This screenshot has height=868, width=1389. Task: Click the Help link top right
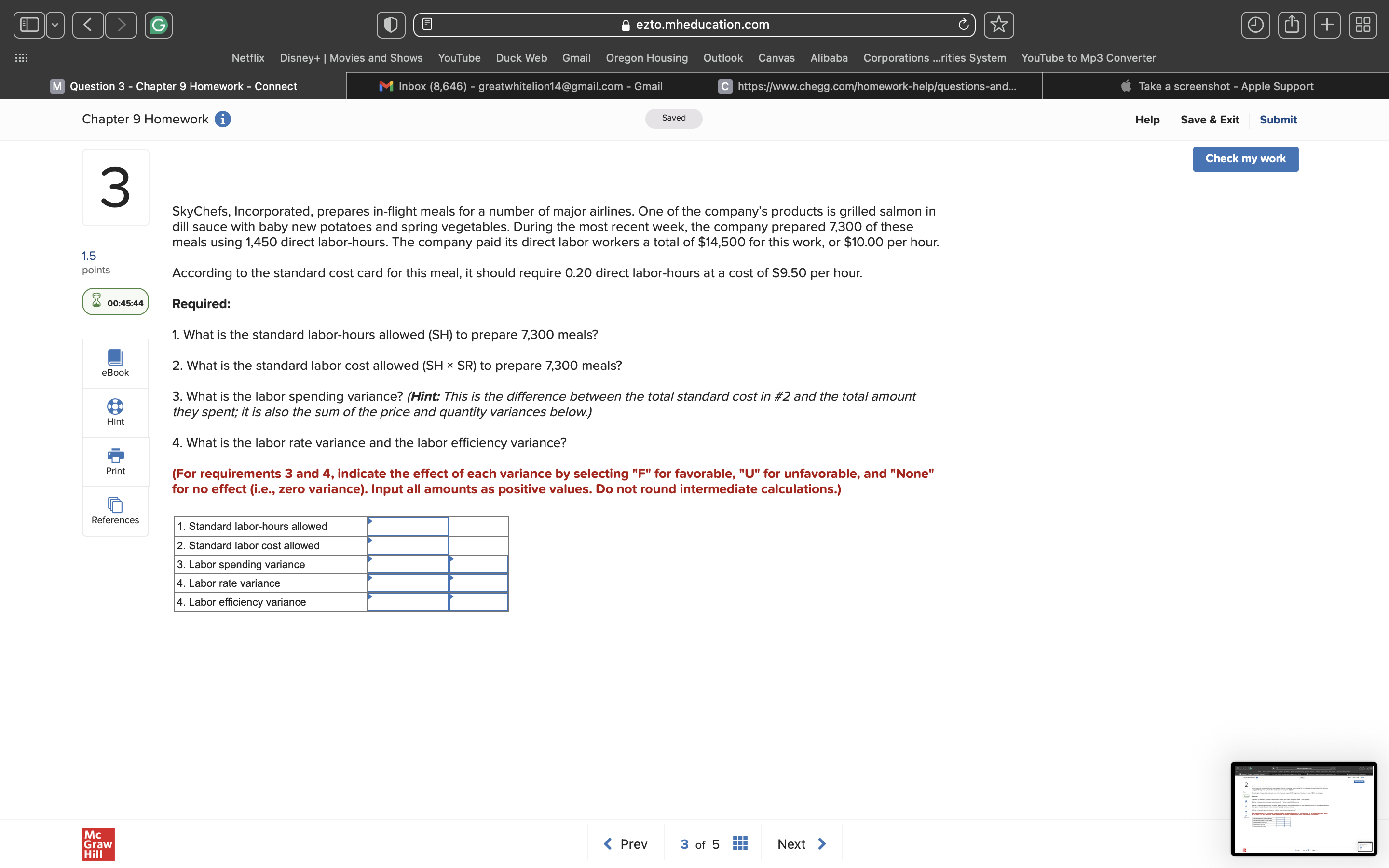click(x=1147, y=118)
